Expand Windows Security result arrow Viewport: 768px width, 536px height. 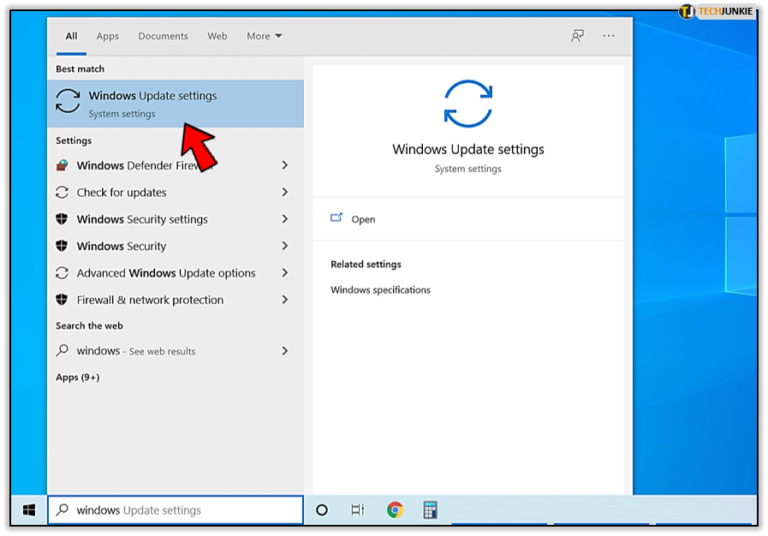[285, 246]
